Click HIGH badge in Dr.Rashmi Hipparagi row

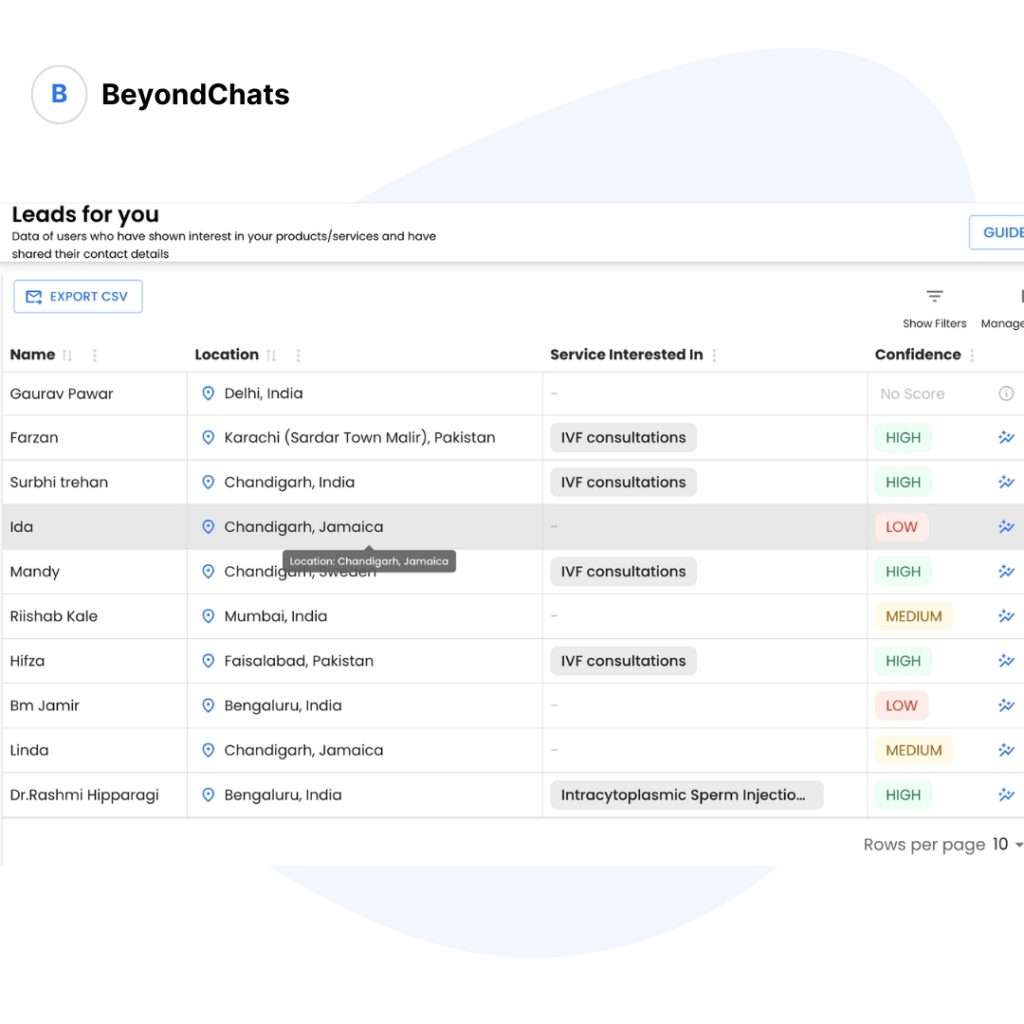point(903,795)
